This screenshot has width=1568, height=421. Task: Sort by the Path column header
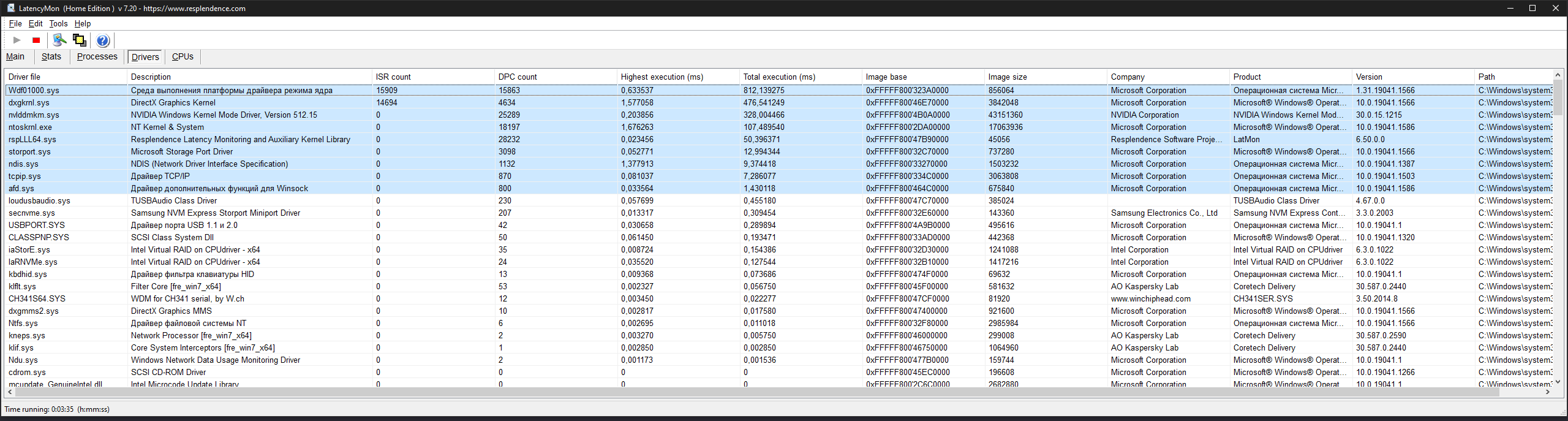(1513, 77)
